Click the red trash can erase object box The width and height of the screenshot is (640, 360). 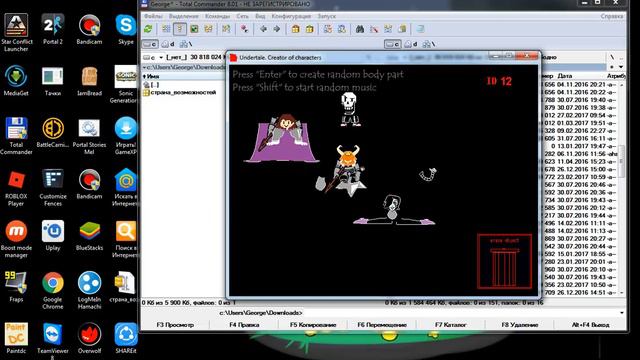(504, 261)
